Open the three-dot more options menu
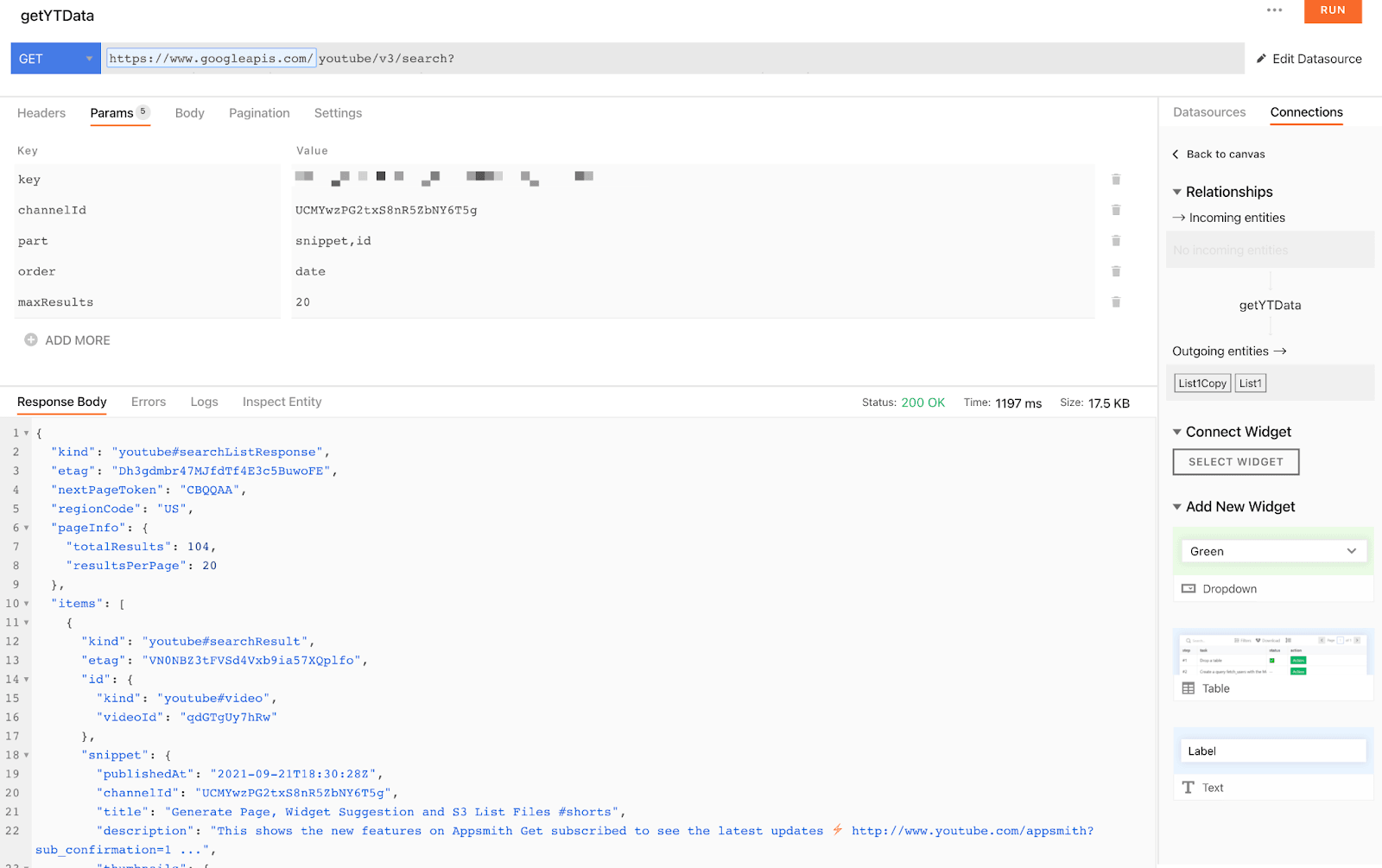Screen dimensions: 1382x868 pyautogui.click(x=1275, y=10)
